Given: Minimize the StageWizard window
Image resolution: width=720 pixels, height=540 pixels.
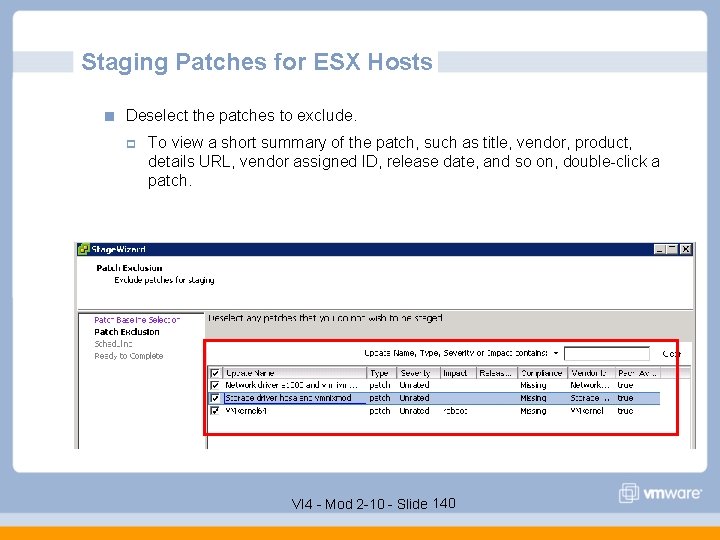Looking at the screenshot, I should (659, 249).
